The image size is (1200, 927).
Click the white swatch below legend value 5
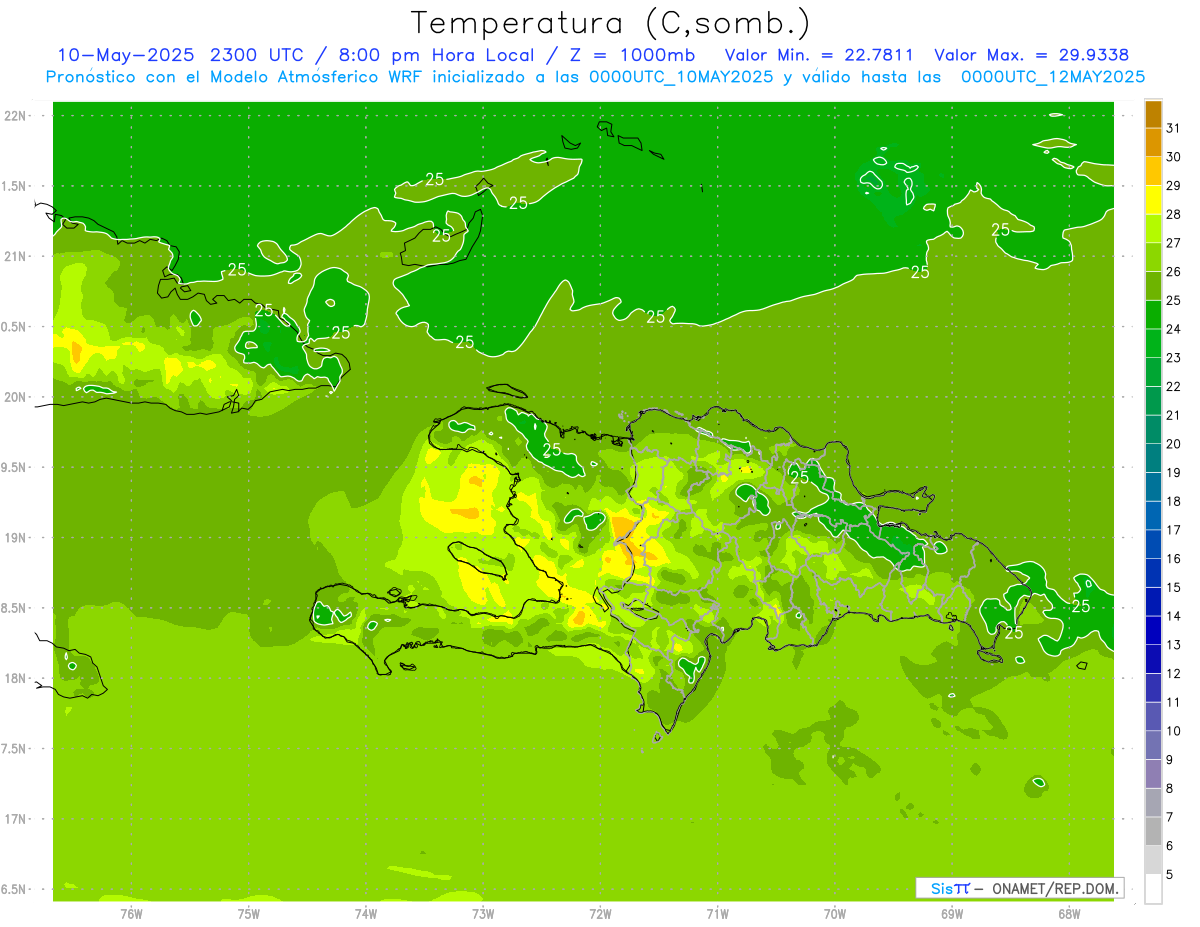(x=1153, y=888)
